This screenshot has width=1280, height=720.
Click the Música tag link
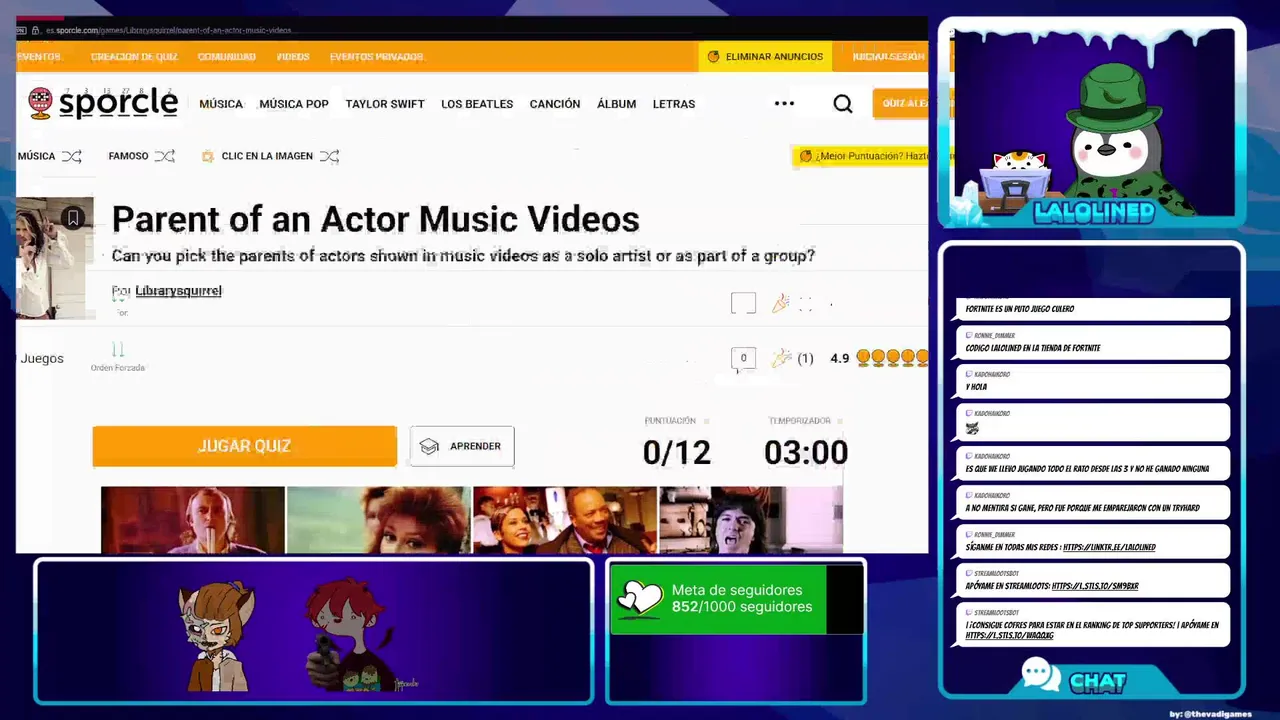[x=36, y=156]
